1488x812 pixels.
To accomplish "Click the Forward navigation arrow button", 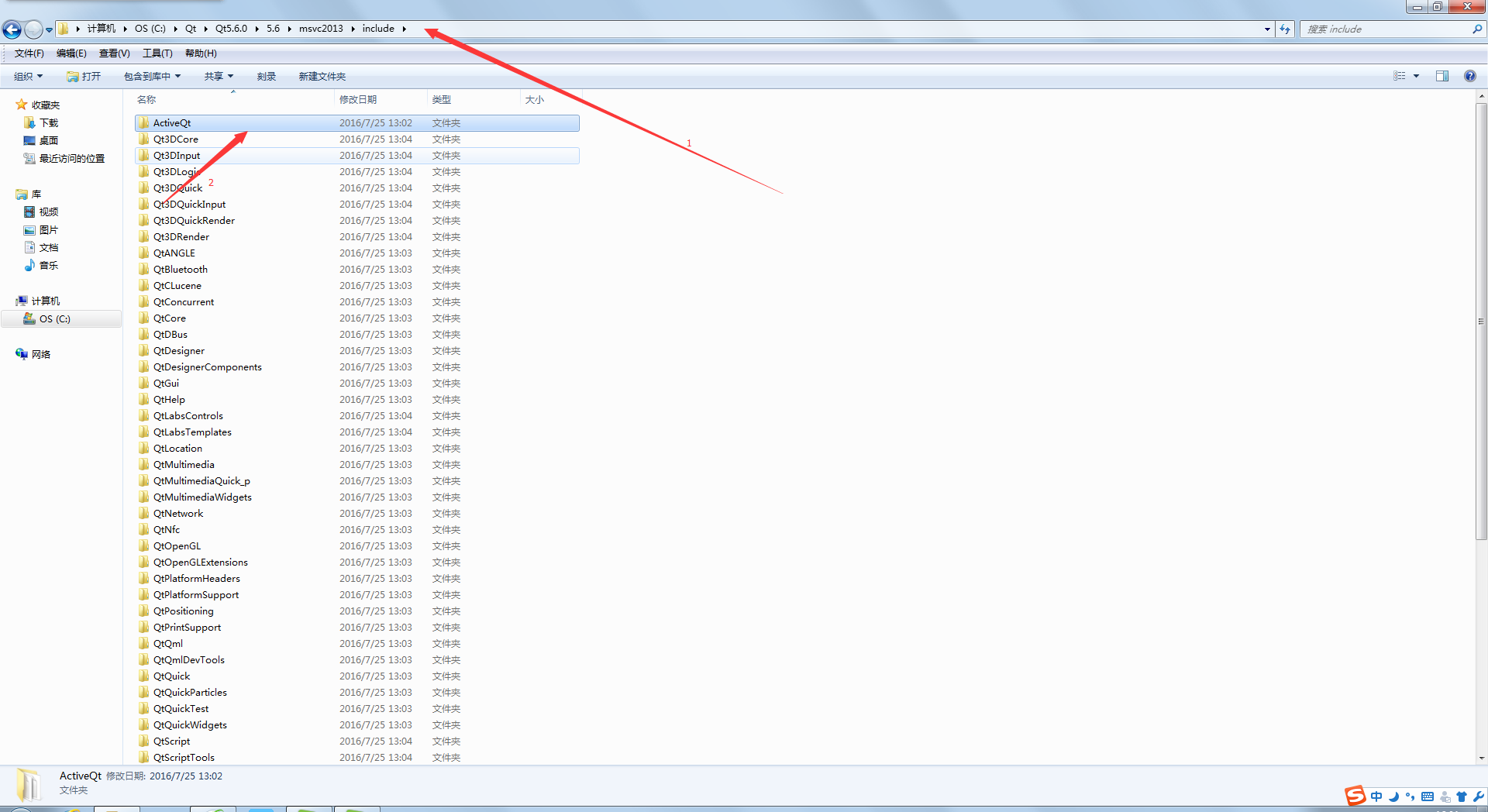I will 33,29.
